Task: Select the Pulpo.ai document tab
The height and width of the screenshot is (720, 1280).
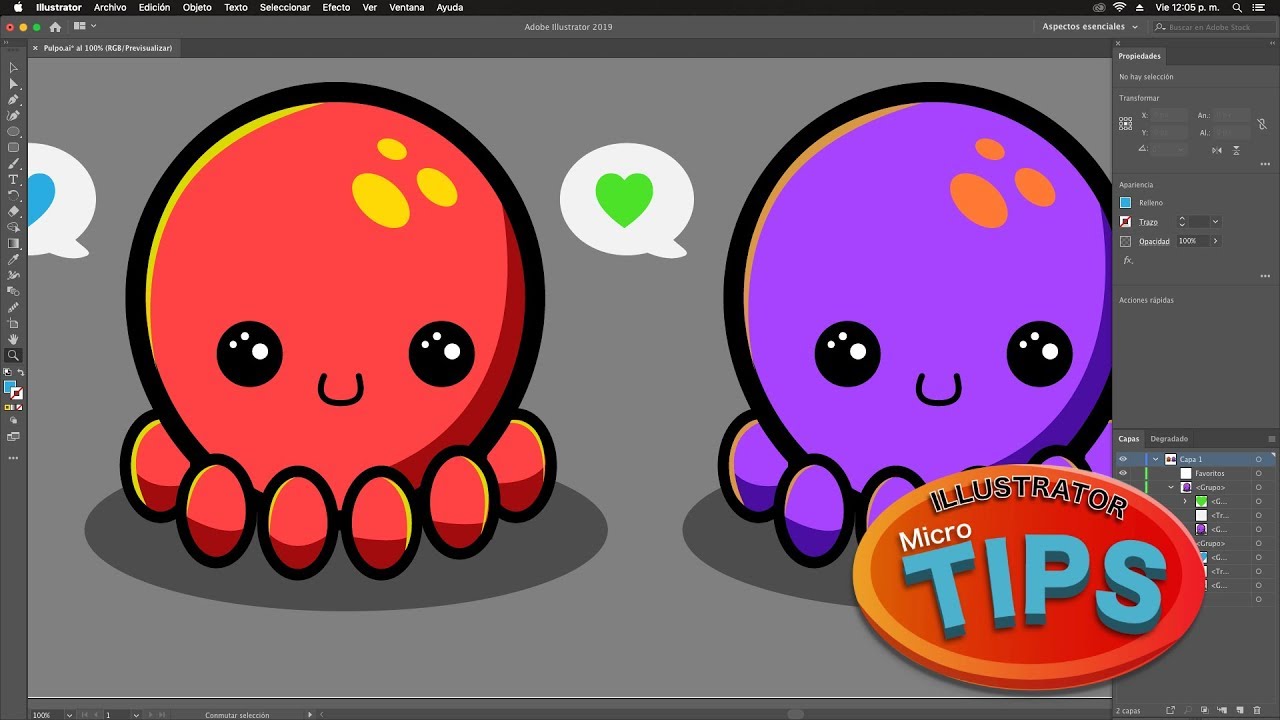Action: coord(108,48)
